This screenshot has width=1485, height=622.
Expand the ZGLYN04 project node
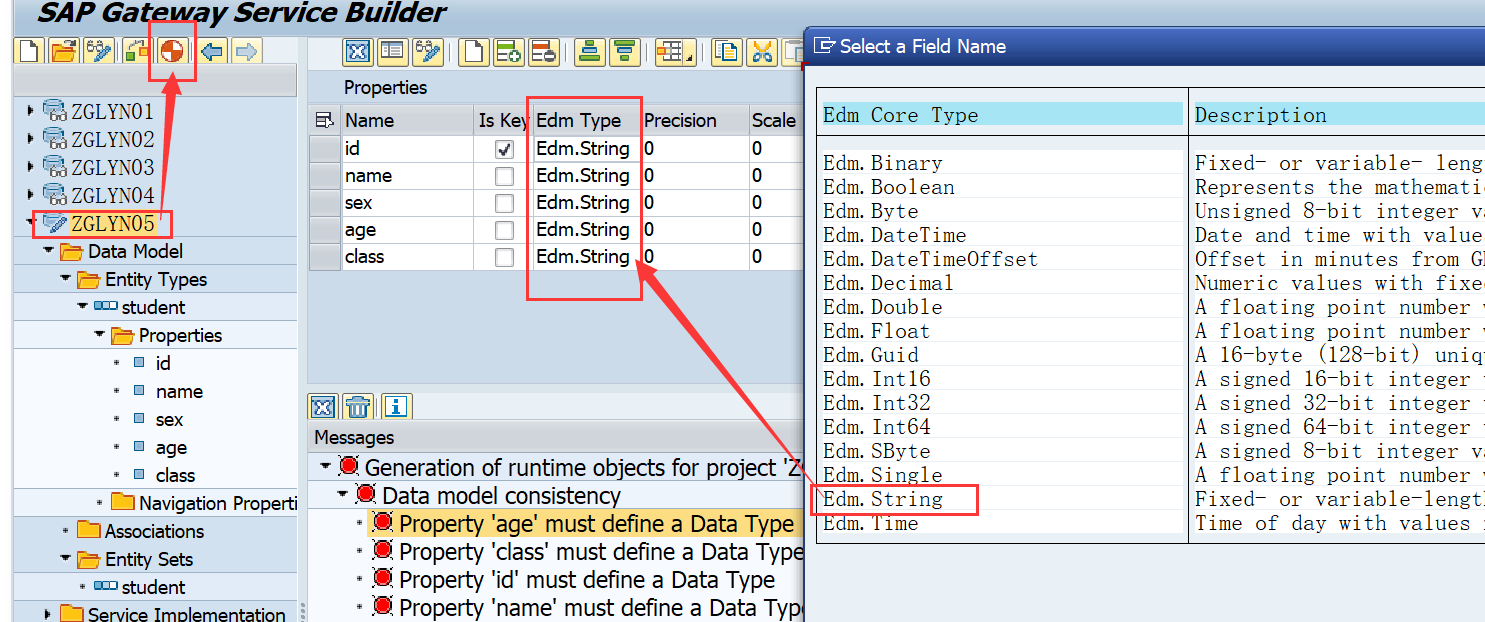coord(30,194)
